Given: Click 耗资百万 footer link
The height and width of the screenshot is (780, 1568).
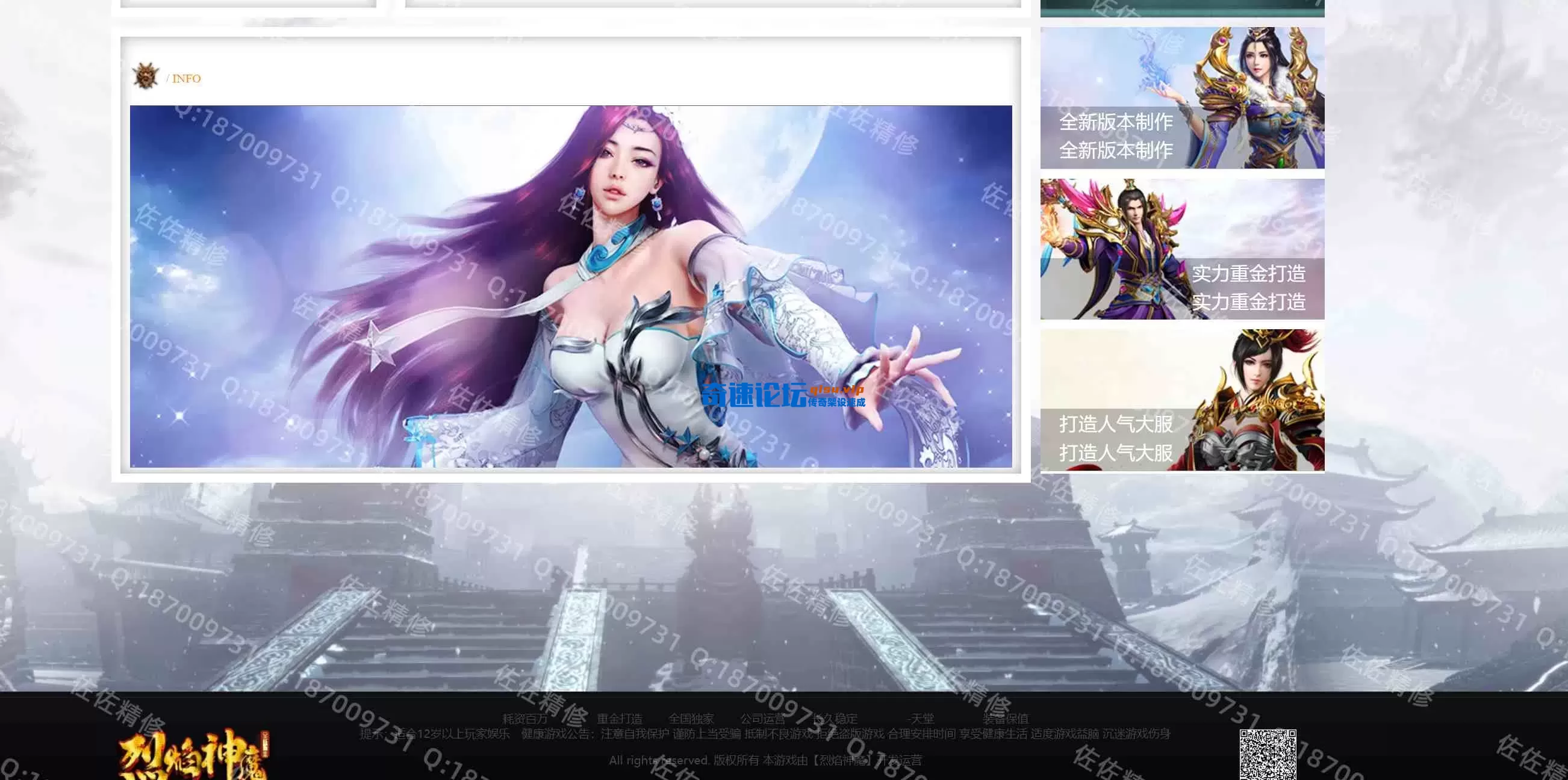Looking at the screenshot, I should (x=524, y=719).
